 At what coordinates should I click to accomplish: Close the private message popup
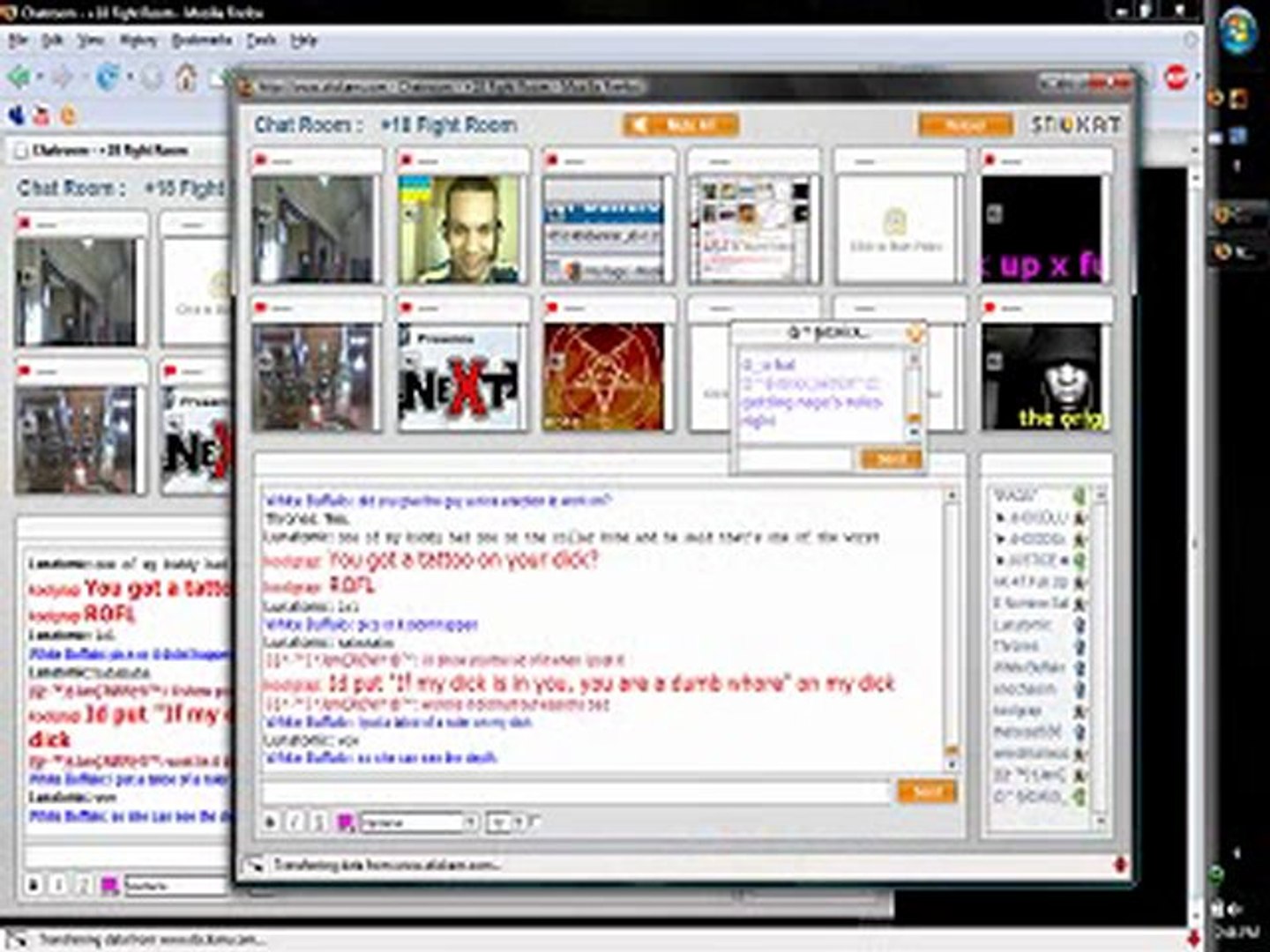[915, 333]
